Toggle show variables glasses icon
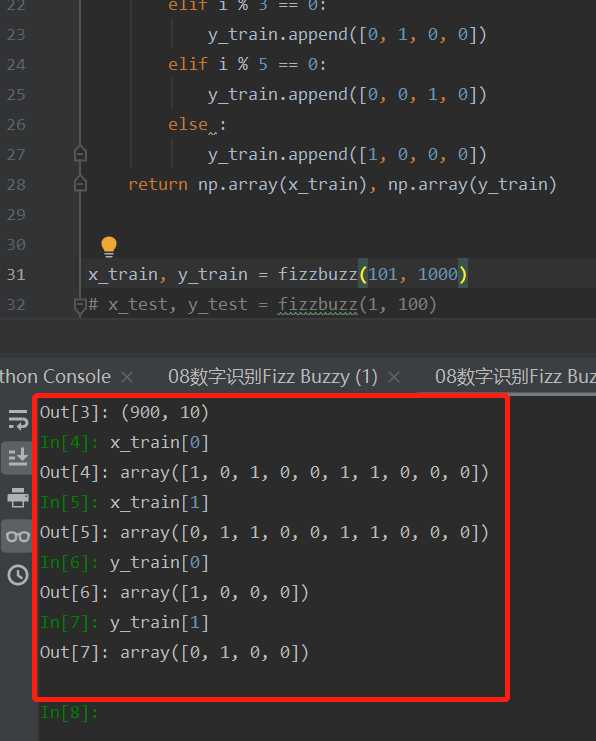Image resolution: width=596 pixels, height=741 pixels. (x=18, y=536)
